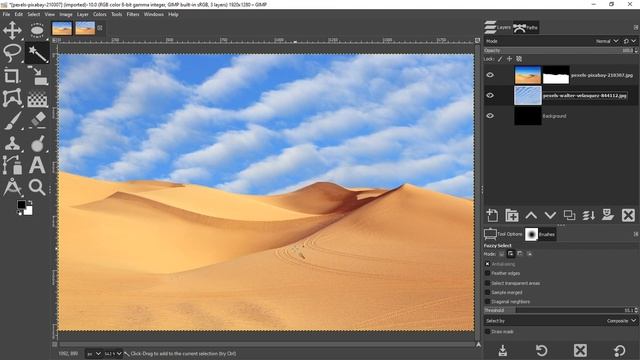Select the Zoom magnifier tool
Viewport: 640px width, 360px height.
pos(37,187)
